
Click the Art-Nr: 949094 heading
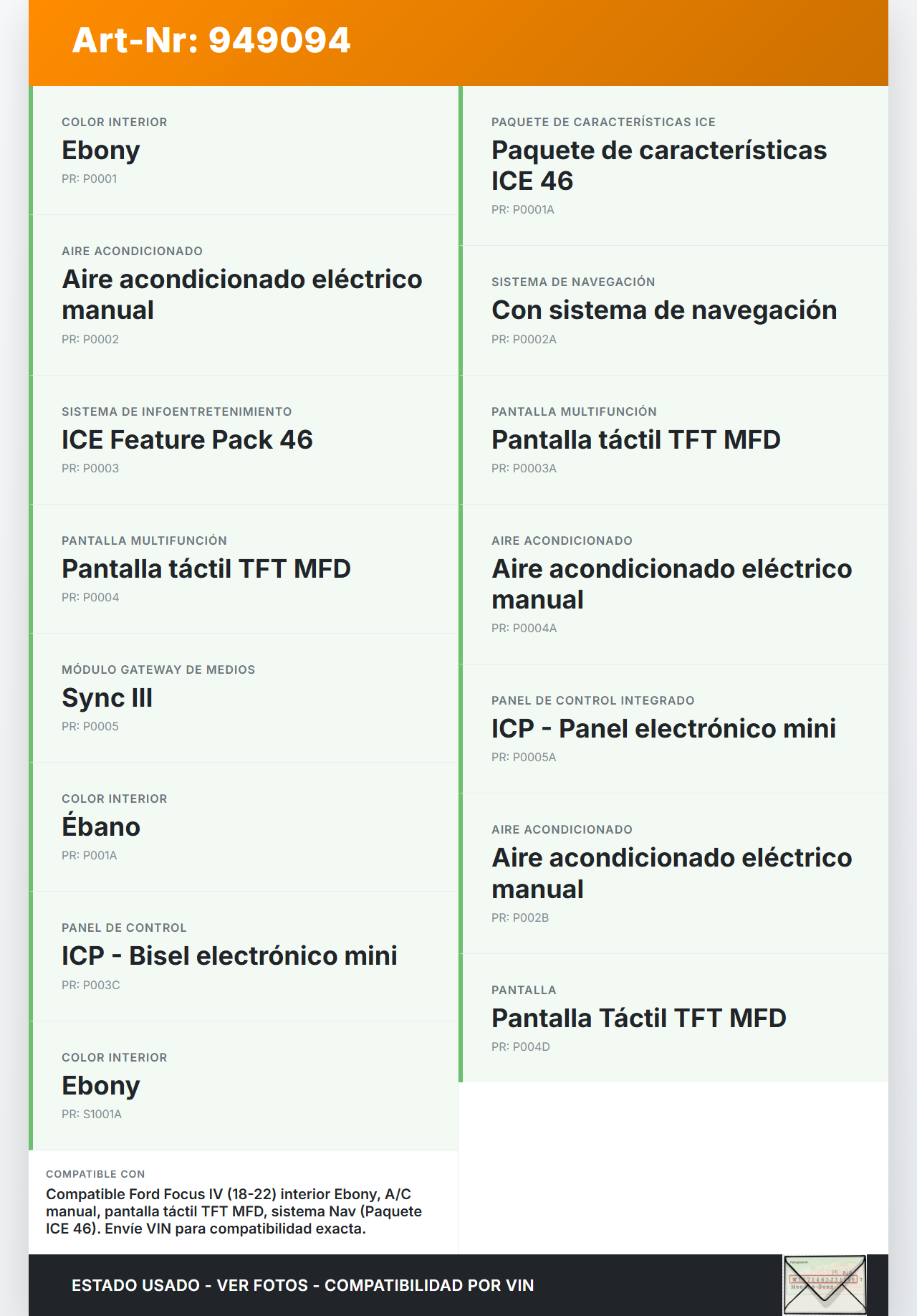[x=211, y=40]
